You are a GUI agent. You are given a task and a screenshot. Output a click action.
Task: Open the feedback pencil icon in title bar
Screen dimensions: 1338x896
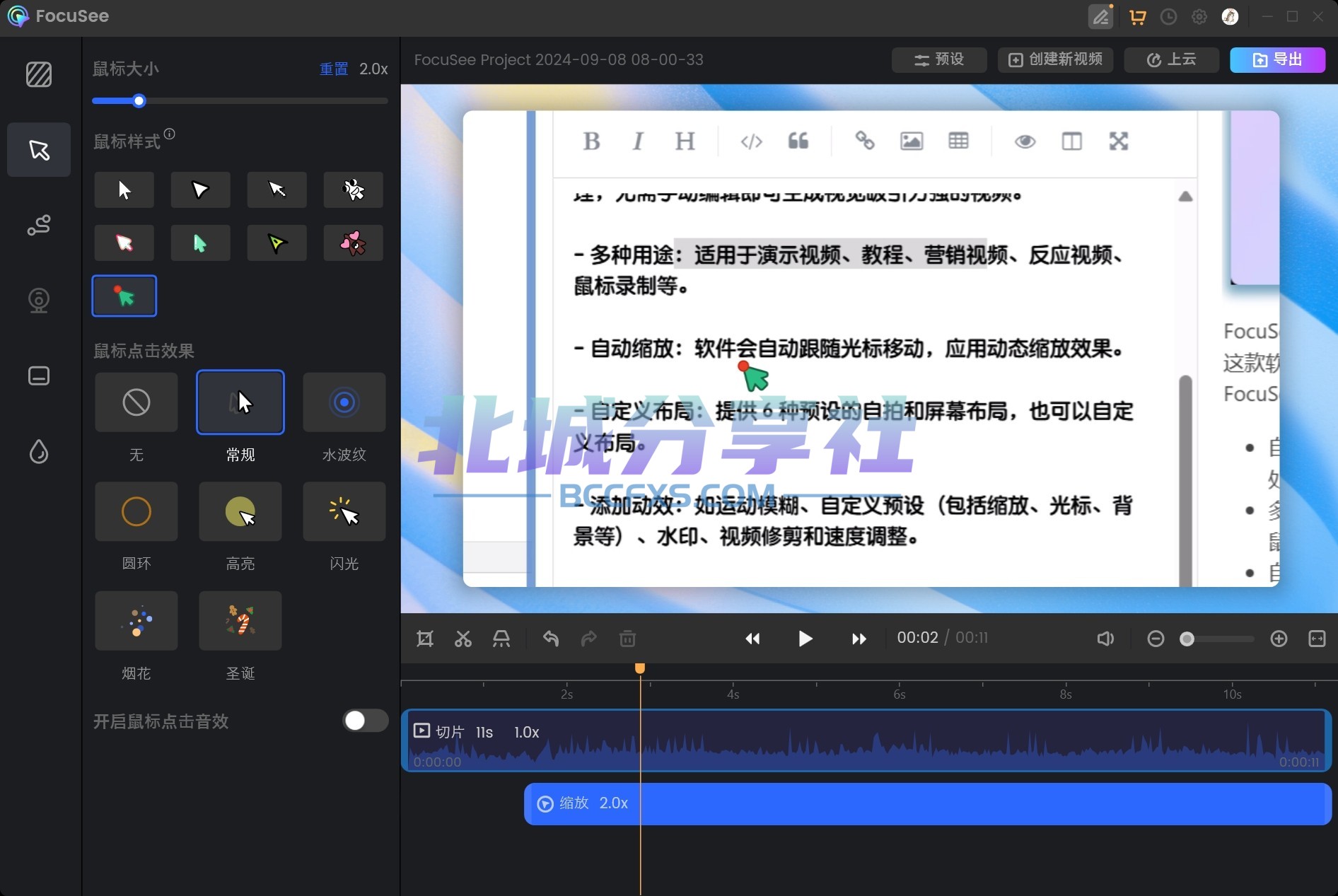1100,17
